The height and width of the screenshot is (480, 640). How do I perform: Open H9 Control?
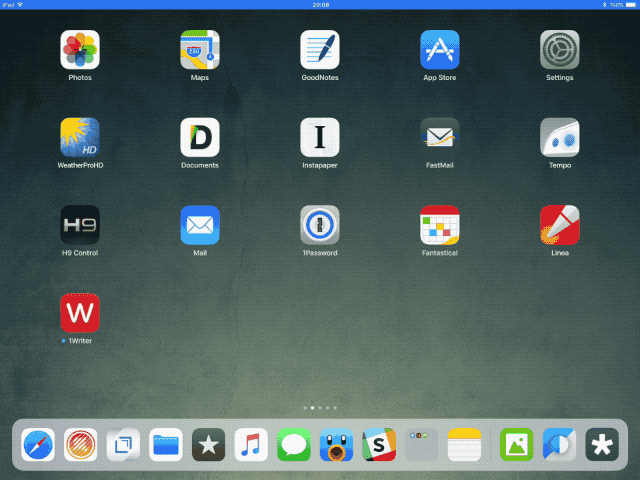[80, 225]
